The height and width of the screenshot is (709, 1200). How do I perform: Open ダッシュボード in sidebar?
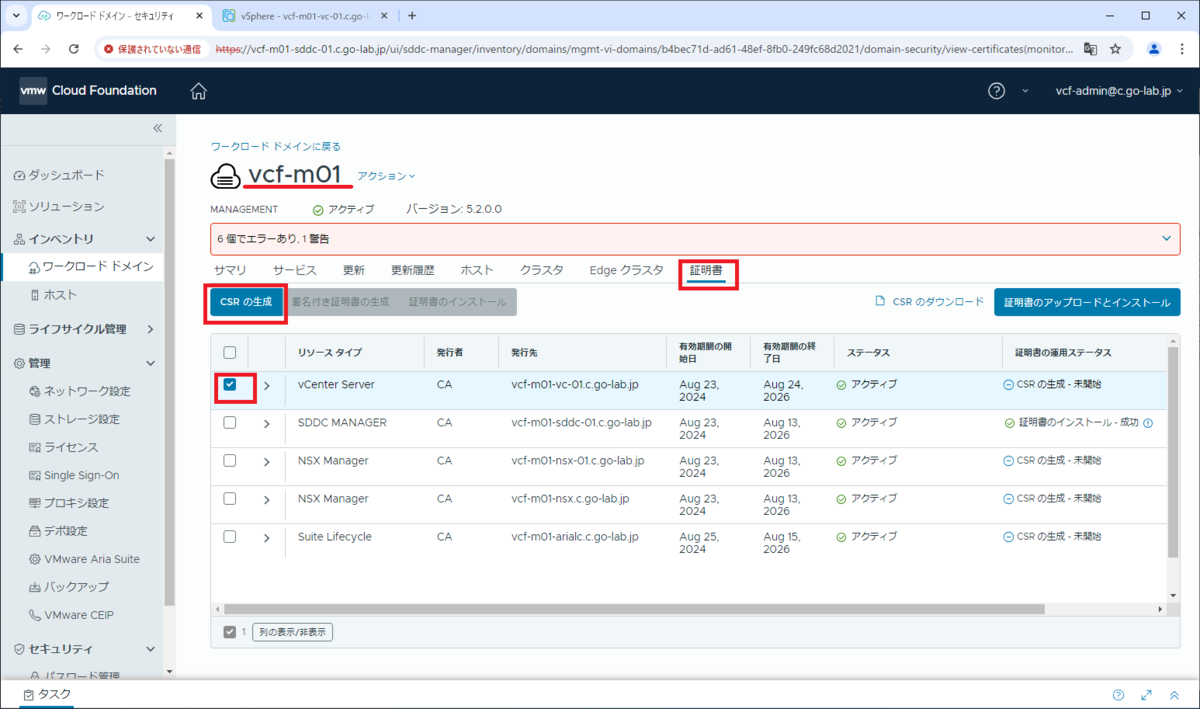pyautogui.click(x=58, y=175)
